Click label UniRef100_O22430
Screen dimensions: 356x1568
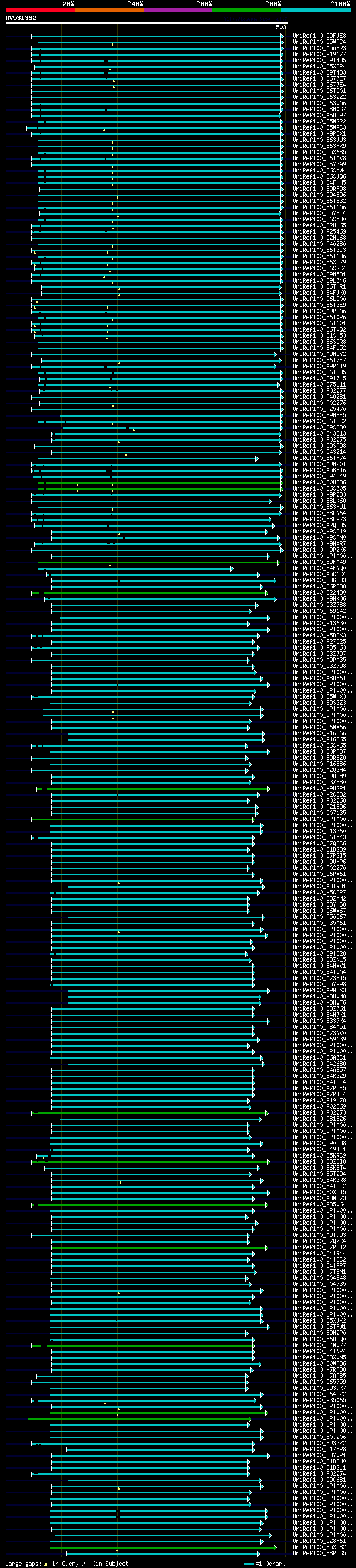[x=319, y=593]
